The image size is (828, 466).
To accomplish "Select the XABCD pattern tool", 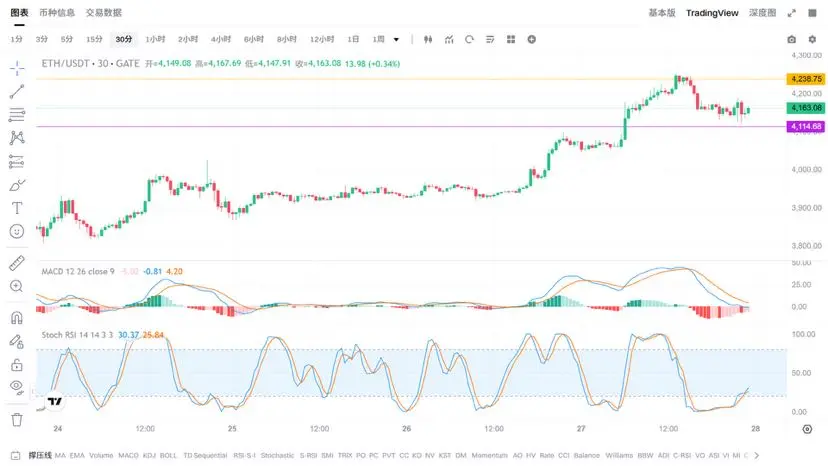I will coord(17,138).
